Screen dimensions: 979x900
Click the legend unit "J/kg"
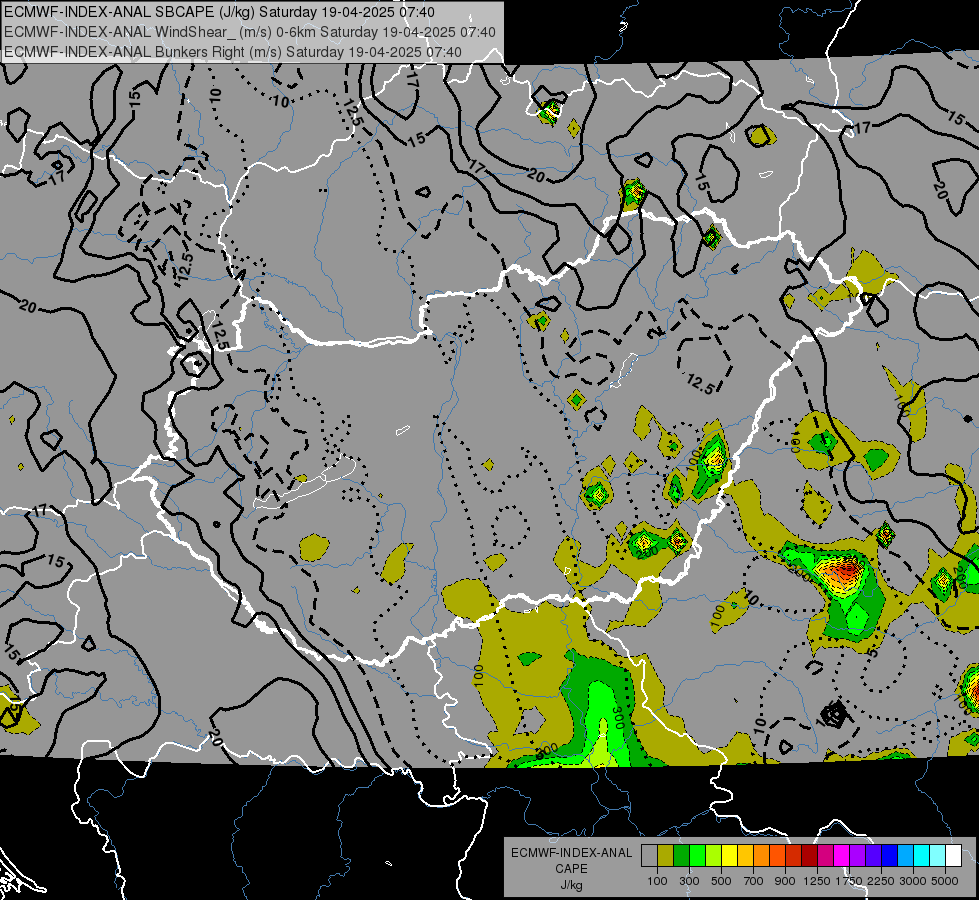[x=572, y=885]
